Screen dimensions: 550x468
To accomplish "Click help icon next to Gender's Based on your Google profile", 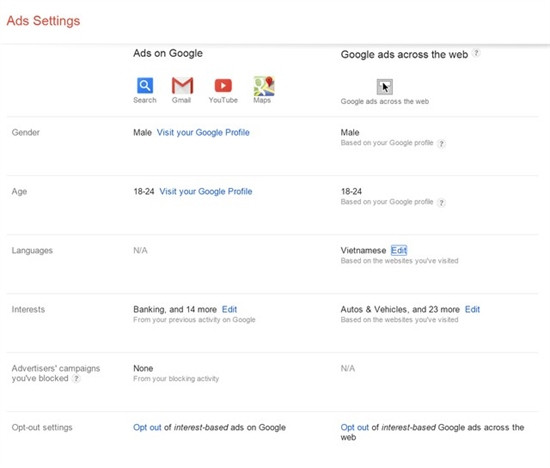I will click(442, 143).
